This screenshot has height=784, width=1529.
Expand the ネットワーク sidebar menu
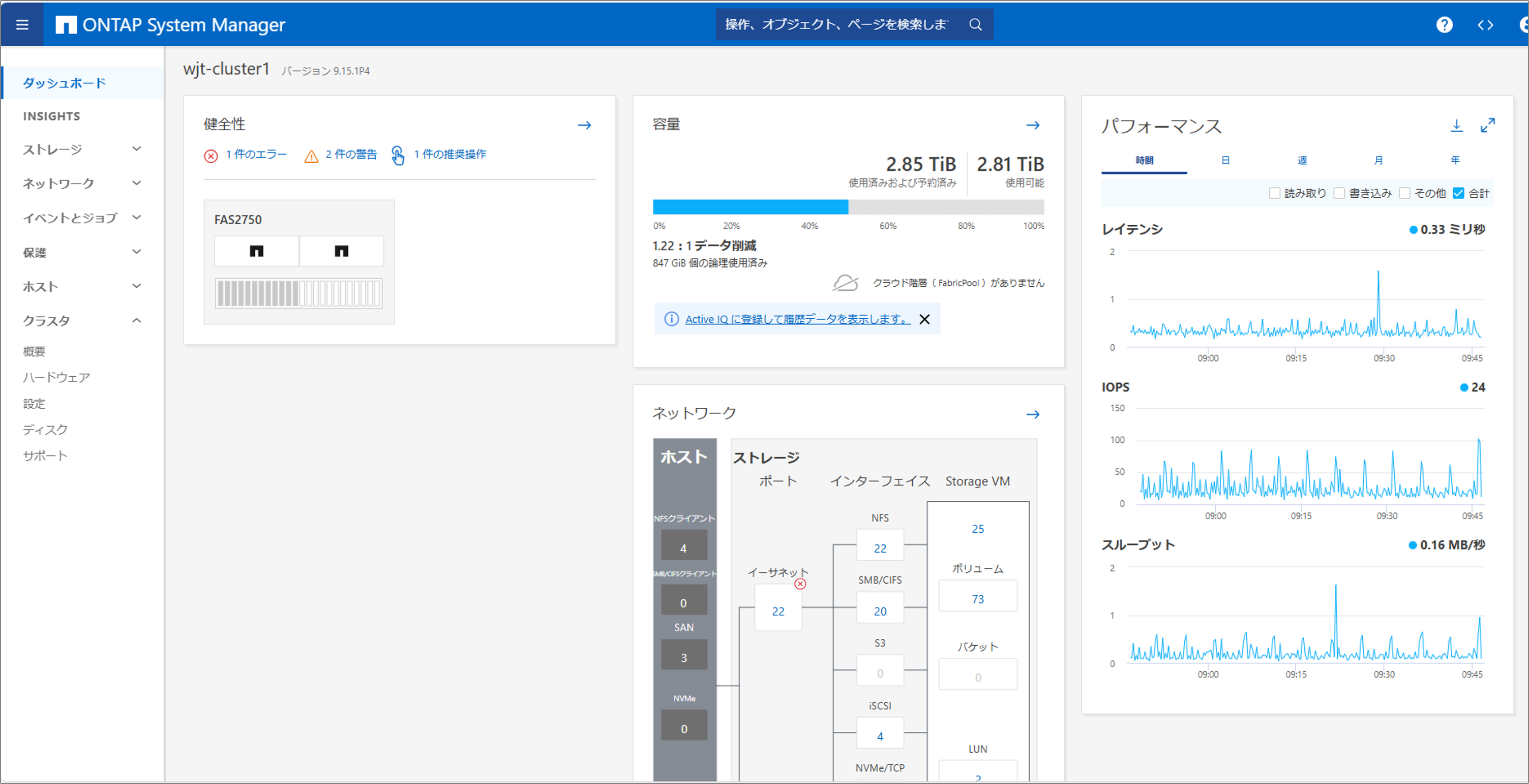click(x=82, y=184)
